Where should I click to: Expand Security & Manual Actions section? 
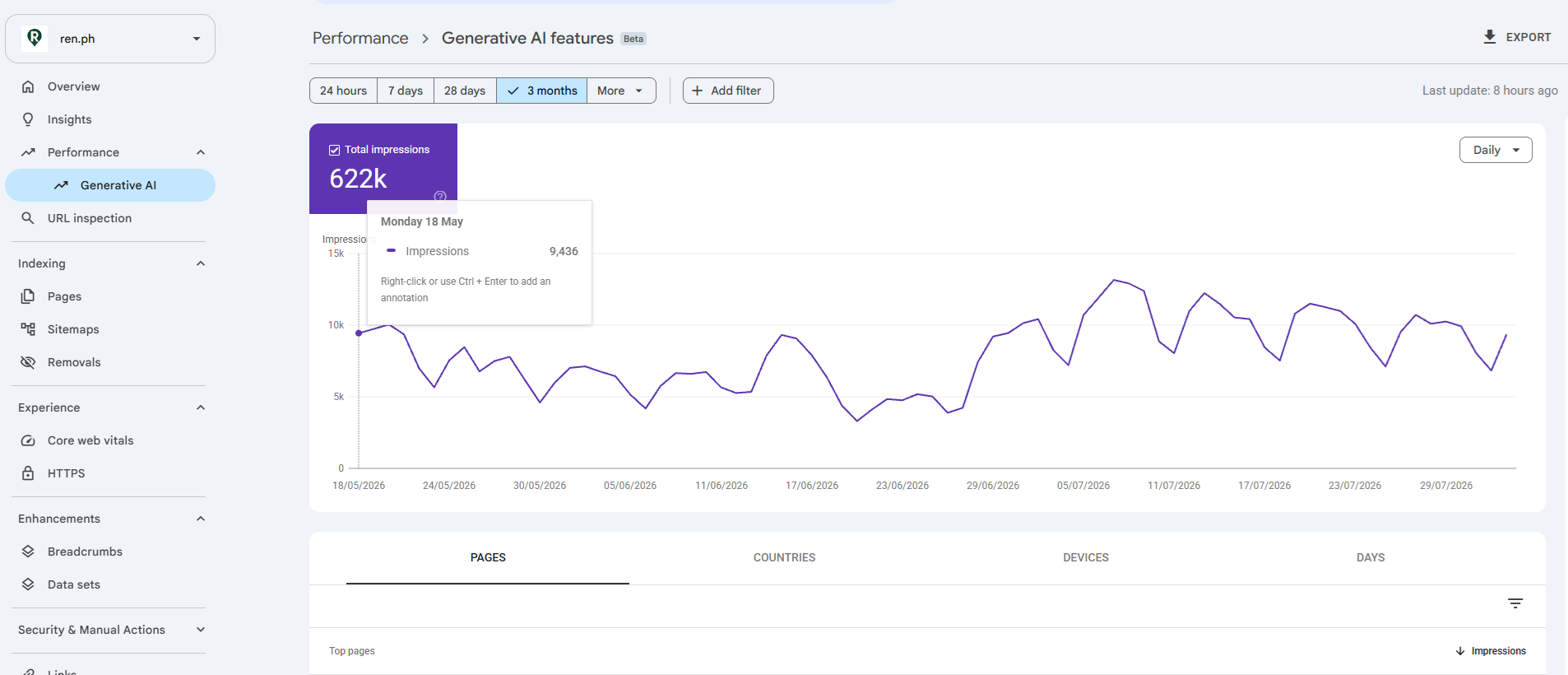201,630
